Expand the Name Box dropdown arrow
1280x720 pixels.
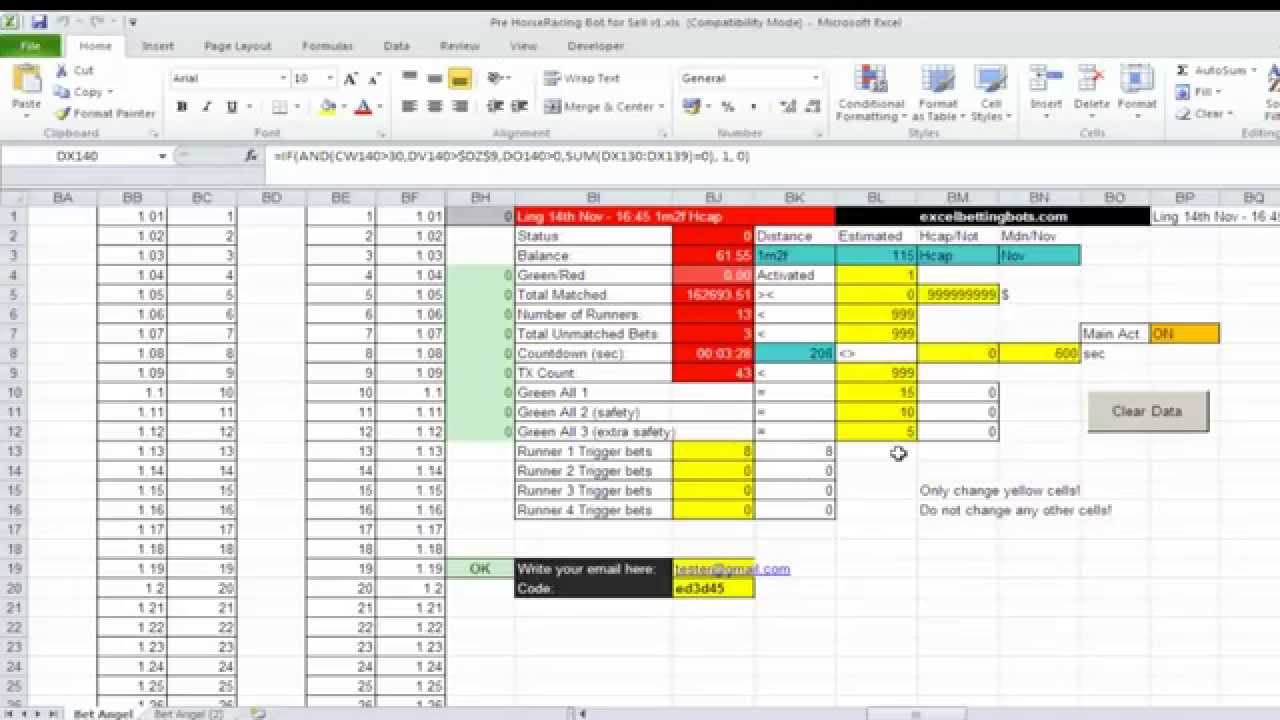click(x=162, y=156)
